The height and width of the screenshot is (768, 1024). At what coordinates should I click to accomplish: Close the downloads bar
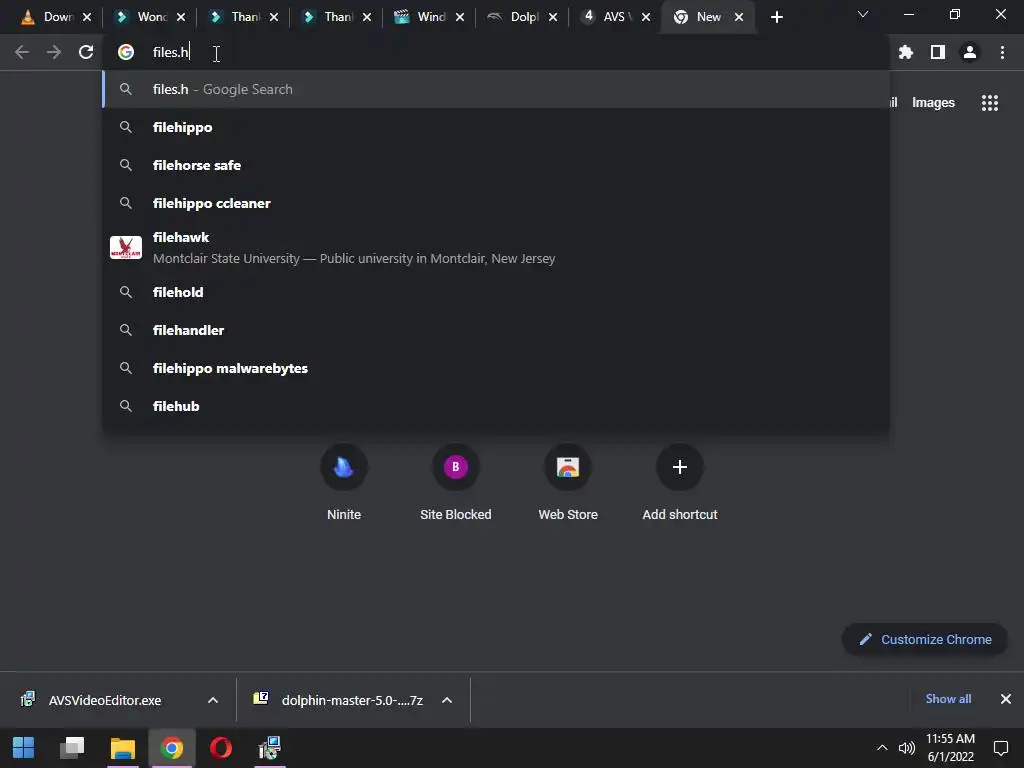(x=1006, y=699)
